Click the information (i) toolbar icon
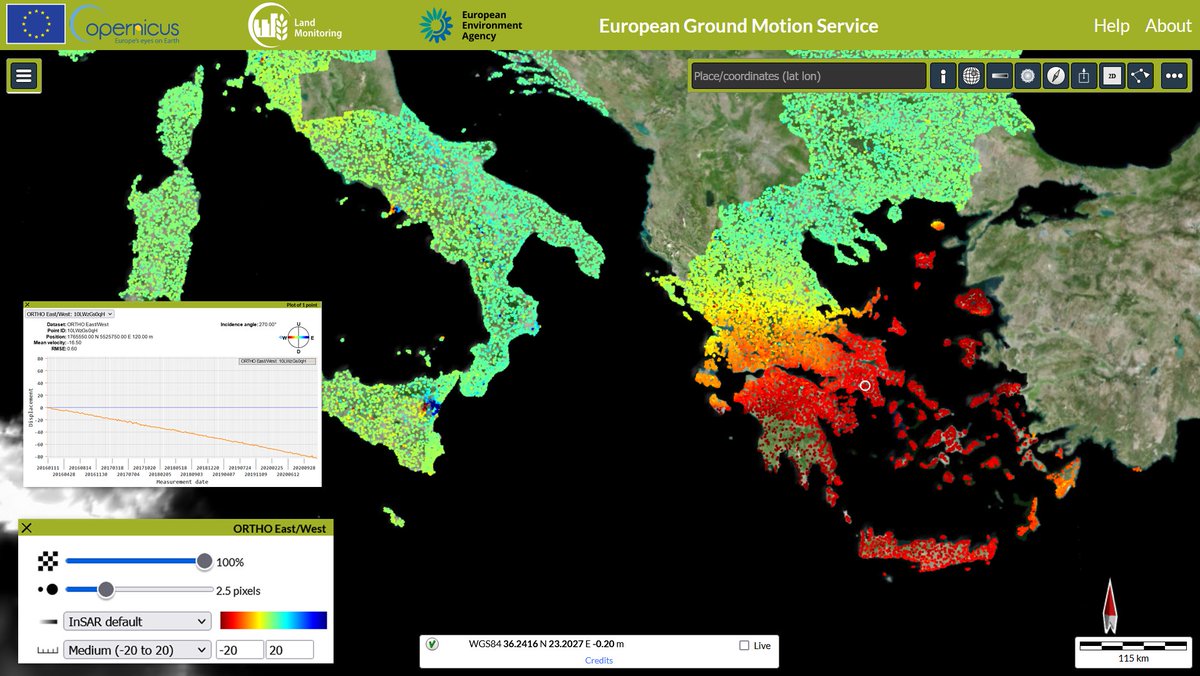This screenshot has width=1200, height=676. (942, 75)
